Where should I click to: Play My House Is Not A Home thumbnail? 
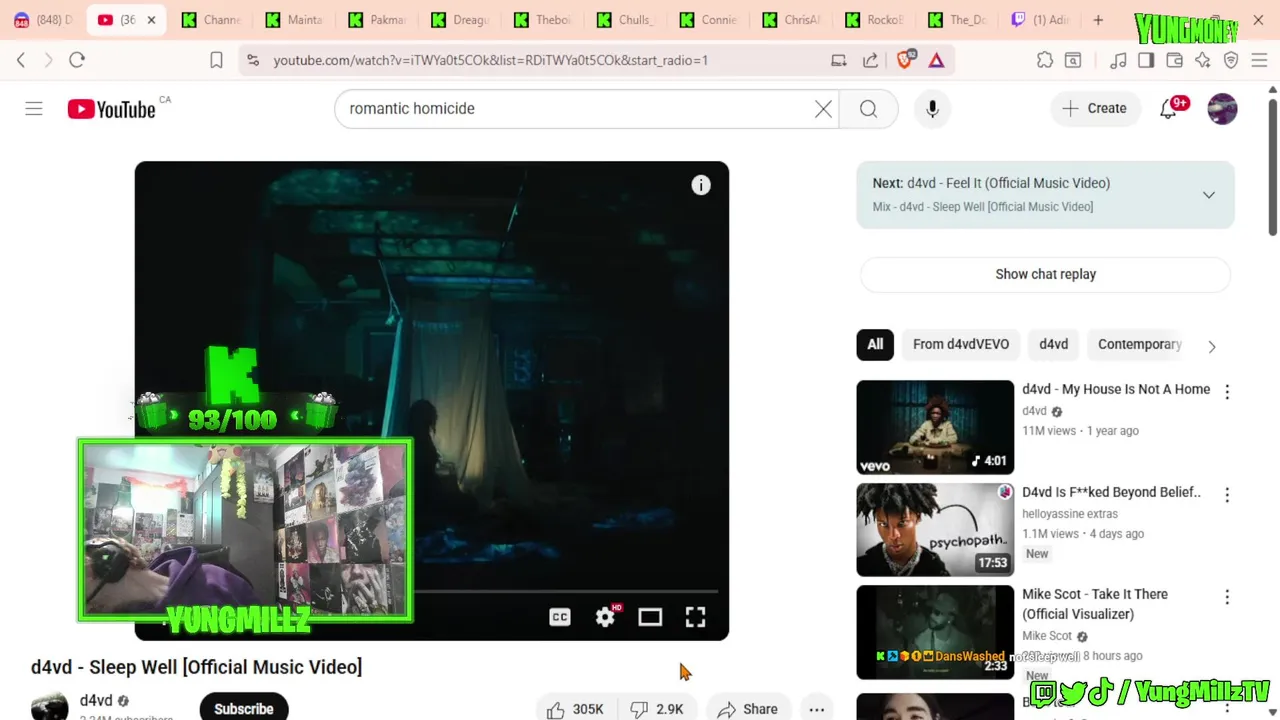[x=935, y=427]
